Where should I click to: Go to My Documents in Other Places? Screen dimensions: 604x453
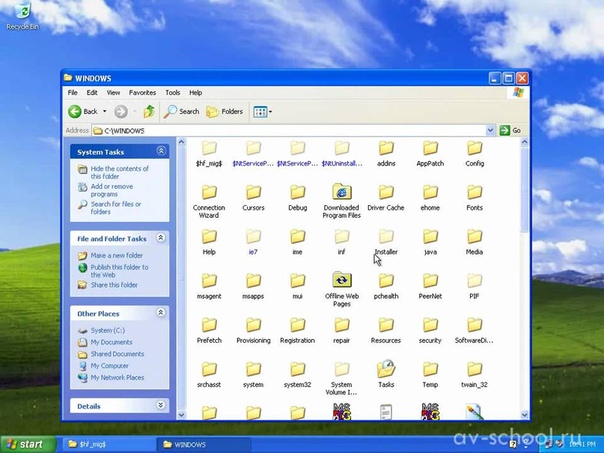click(x=111, y=342)
